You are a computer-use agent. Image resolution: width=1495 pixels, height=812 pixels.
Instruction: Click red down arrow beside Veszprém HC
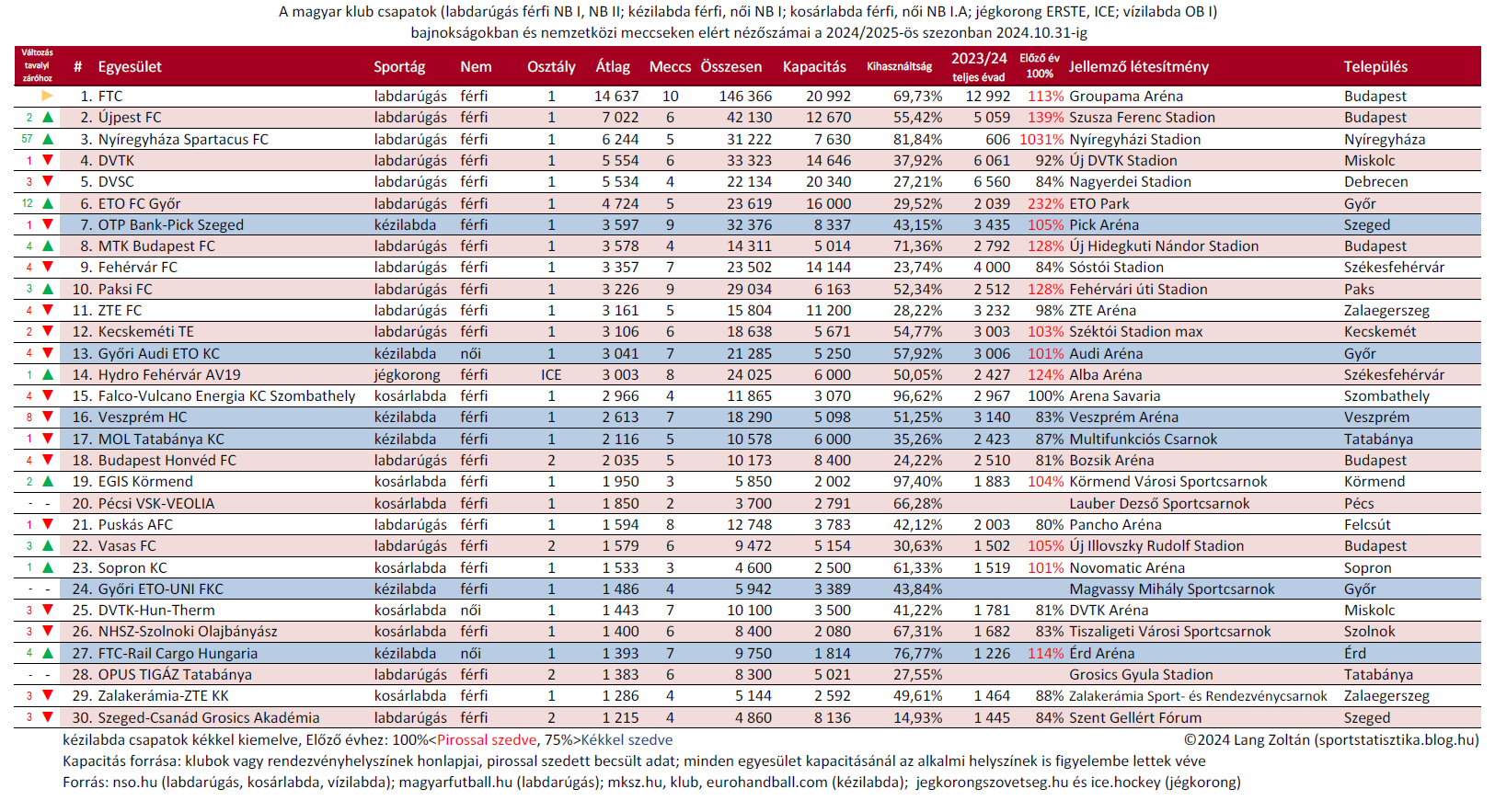coord(48,417)
